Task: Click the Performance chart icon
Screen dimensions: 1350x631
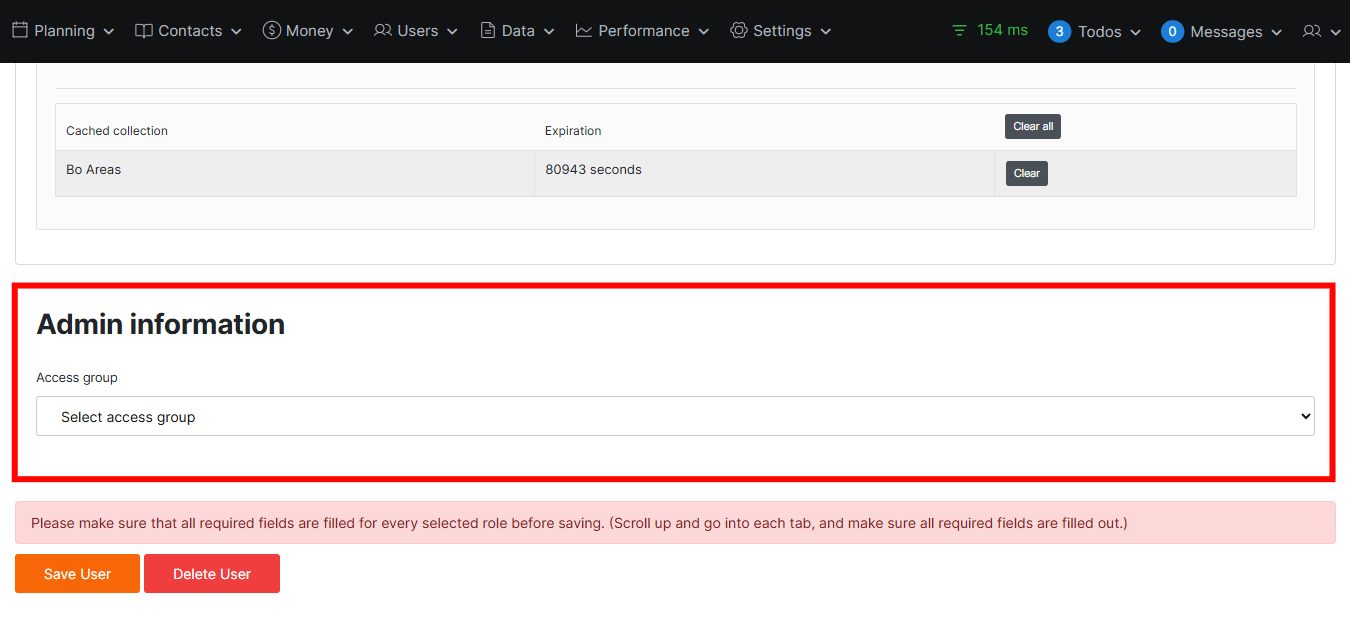Action: (x=584, y=31)
